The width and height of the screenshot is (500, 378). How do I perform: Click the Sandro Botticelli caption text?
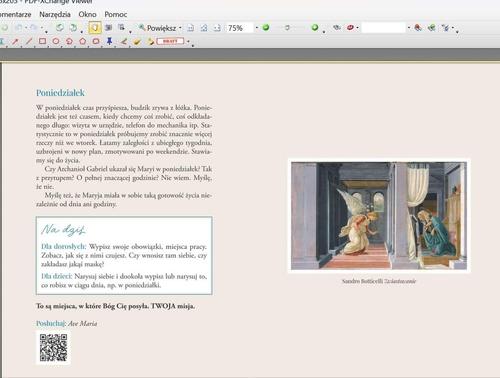coord(379,281)
